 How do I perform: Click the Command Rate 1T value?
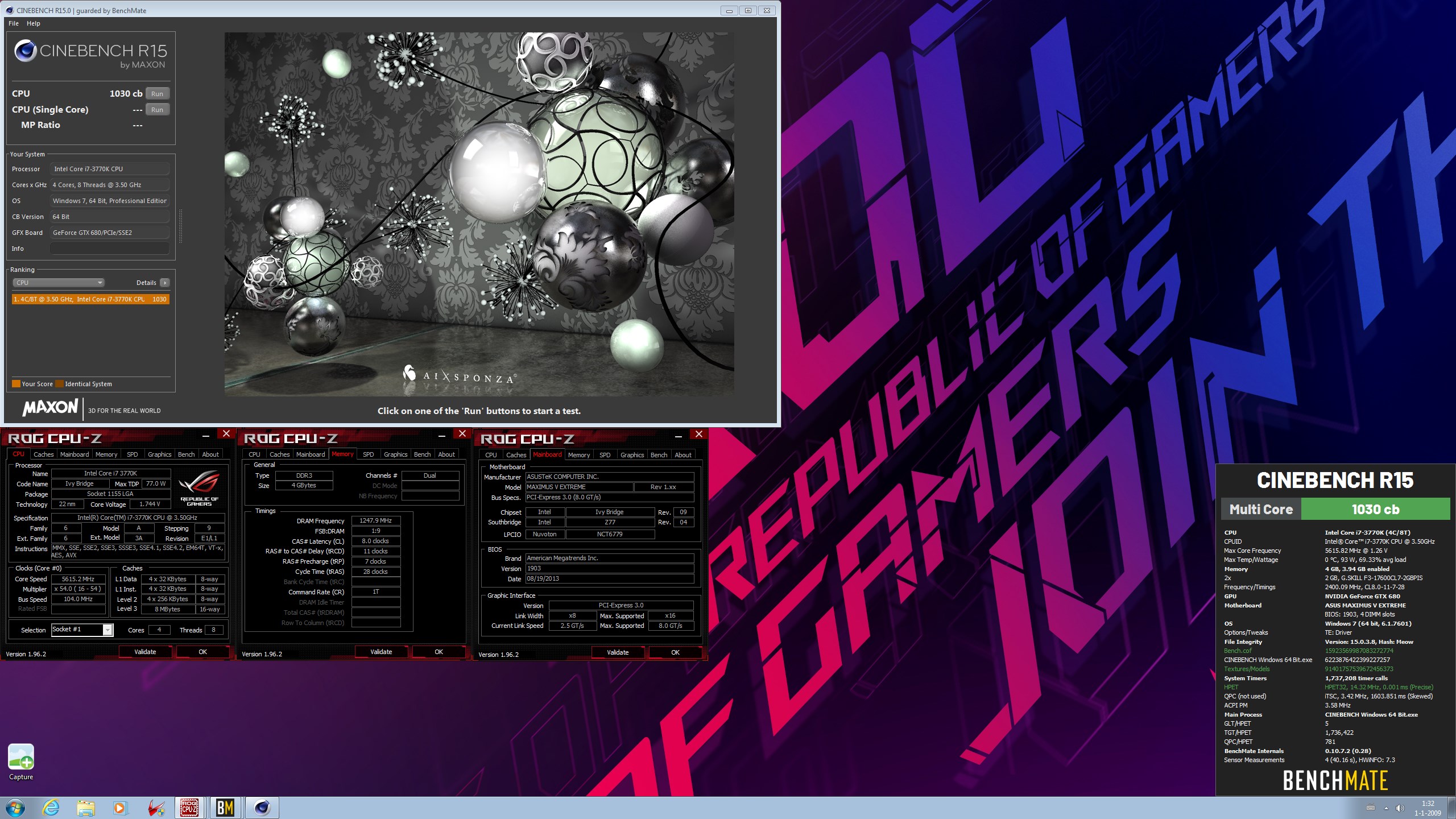376,591
